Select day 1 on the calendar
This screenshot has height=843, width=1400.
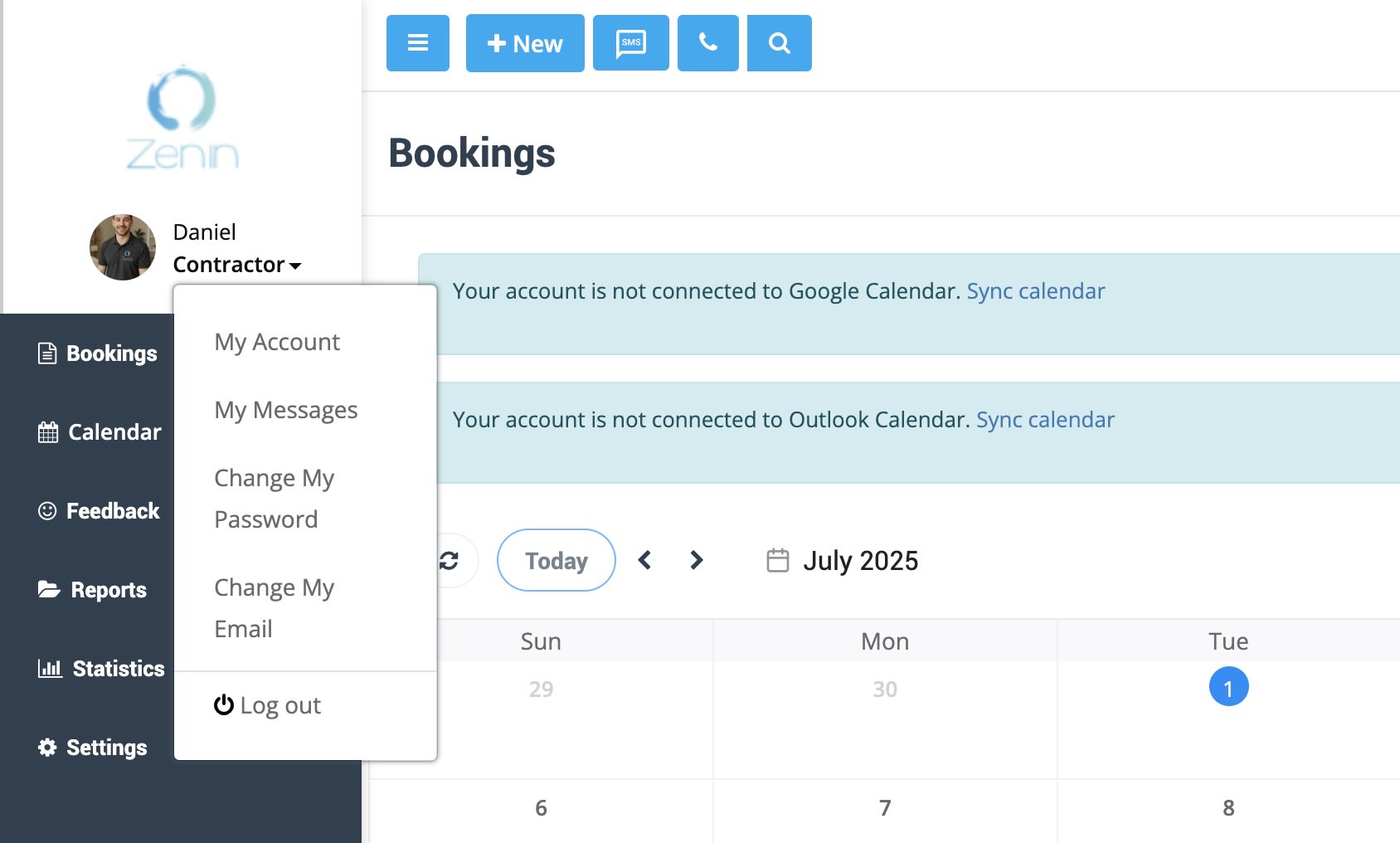click(1227, 686)
